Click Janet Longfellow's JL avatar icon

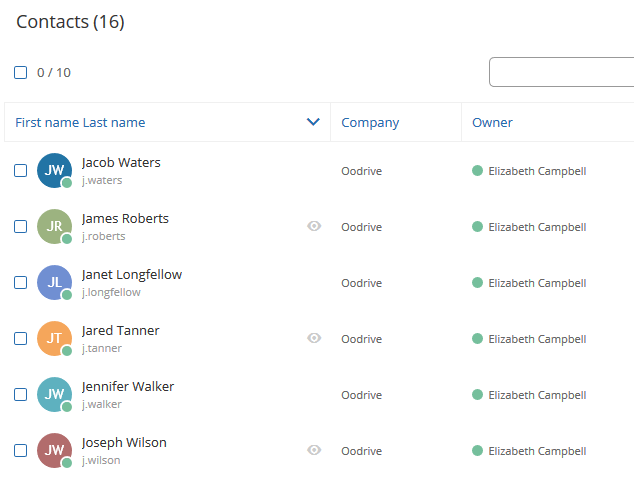click(x=54, y=283)
